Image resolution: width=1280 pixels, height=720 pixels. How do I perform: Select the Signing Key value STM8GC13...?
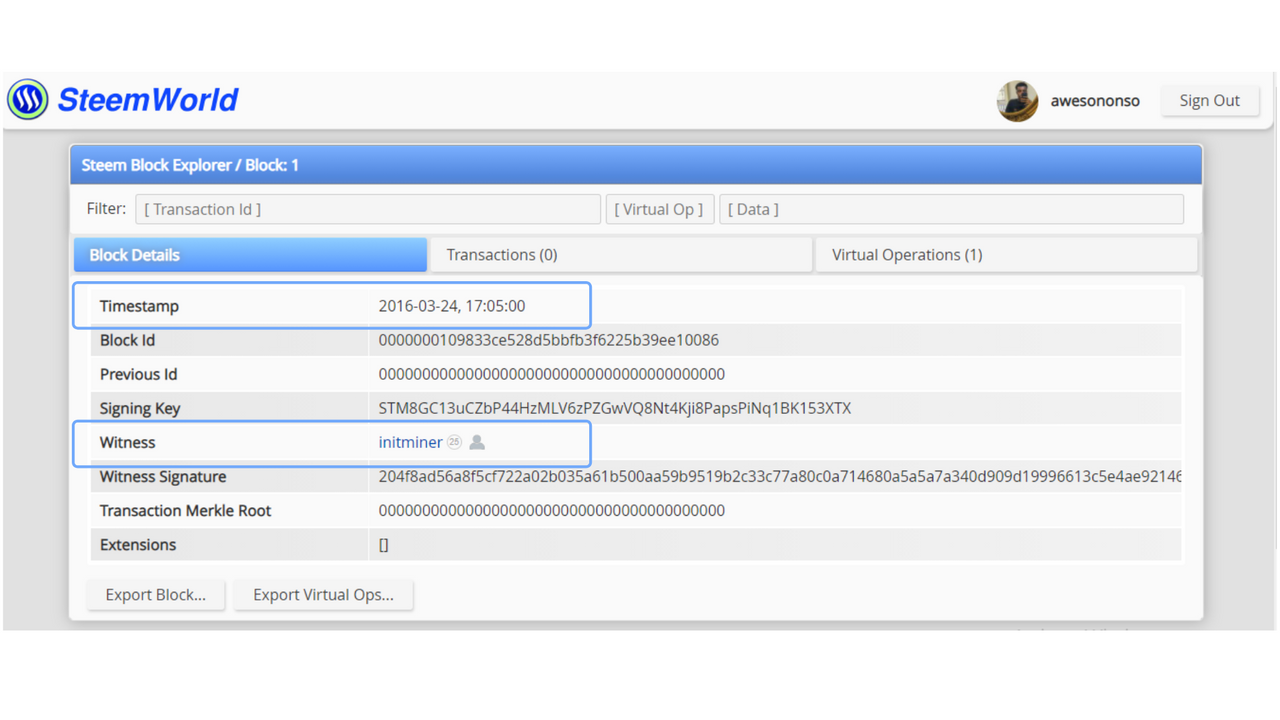point(615,408)
